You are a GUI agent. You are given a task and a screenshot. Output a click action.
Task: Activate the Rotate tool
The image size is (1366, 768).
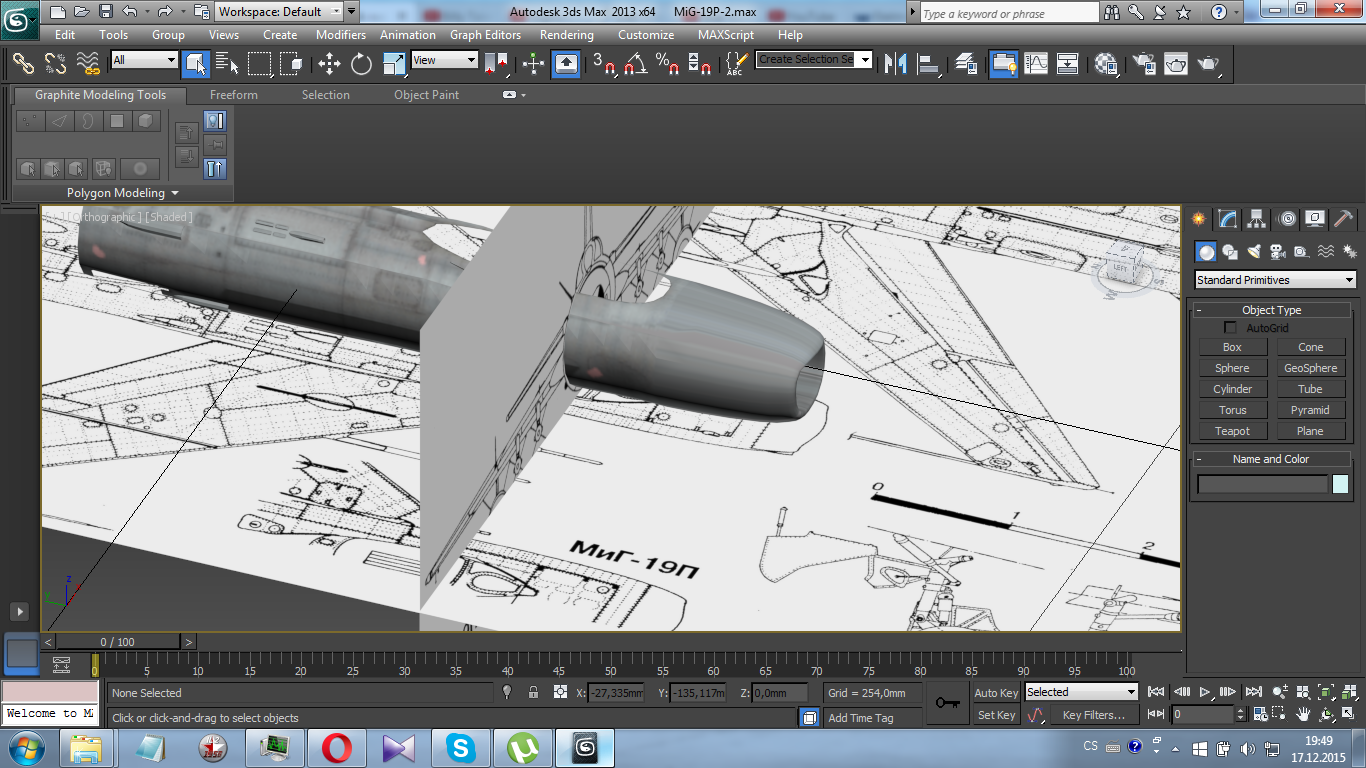pos(361,64)
